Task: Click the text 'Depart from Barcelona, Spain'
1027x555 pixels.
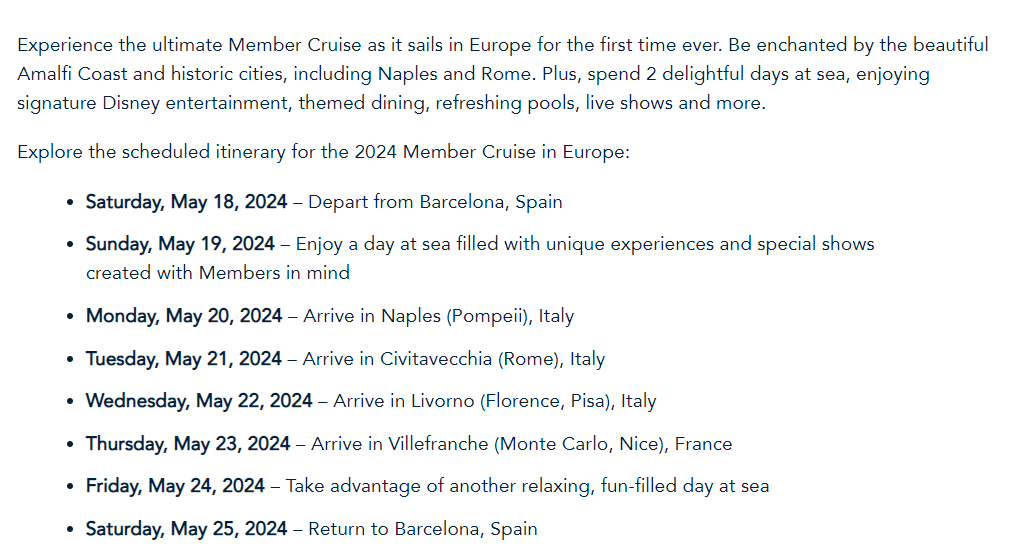Action: pos(435,202)
